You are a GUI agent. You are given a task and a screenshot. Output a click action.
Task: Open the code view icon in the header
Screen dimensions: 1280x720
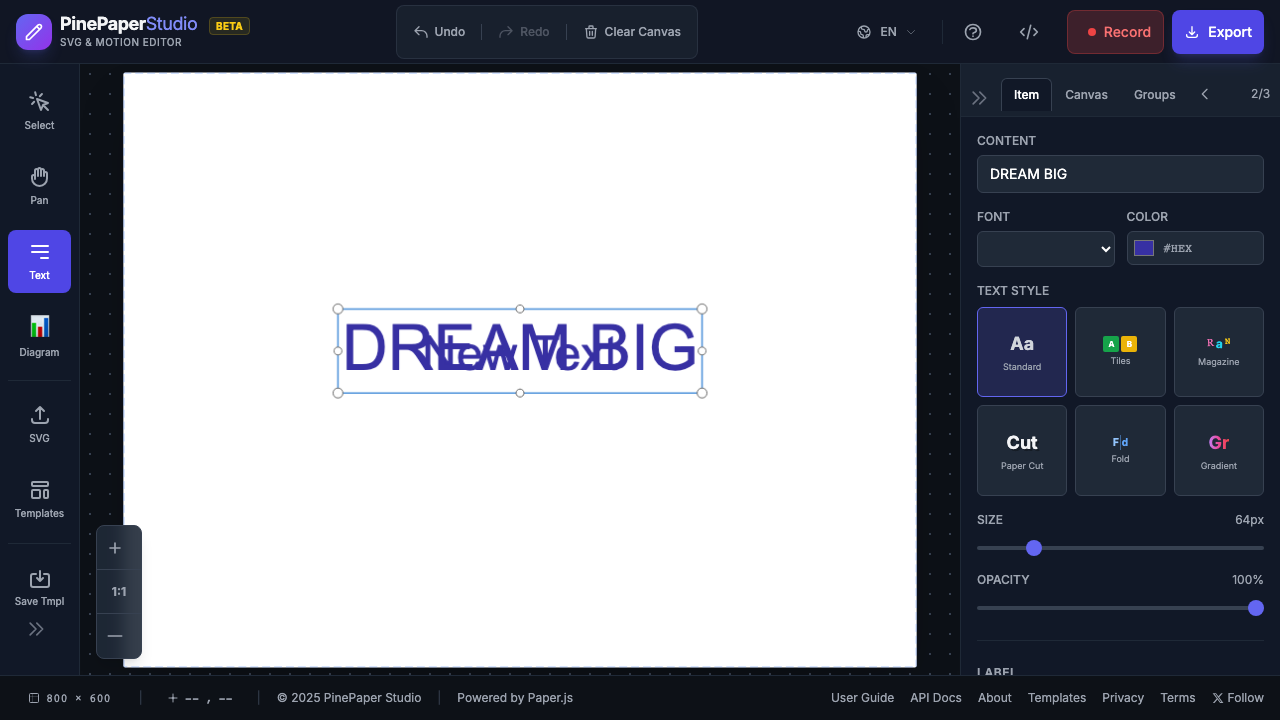[1029, 31]
